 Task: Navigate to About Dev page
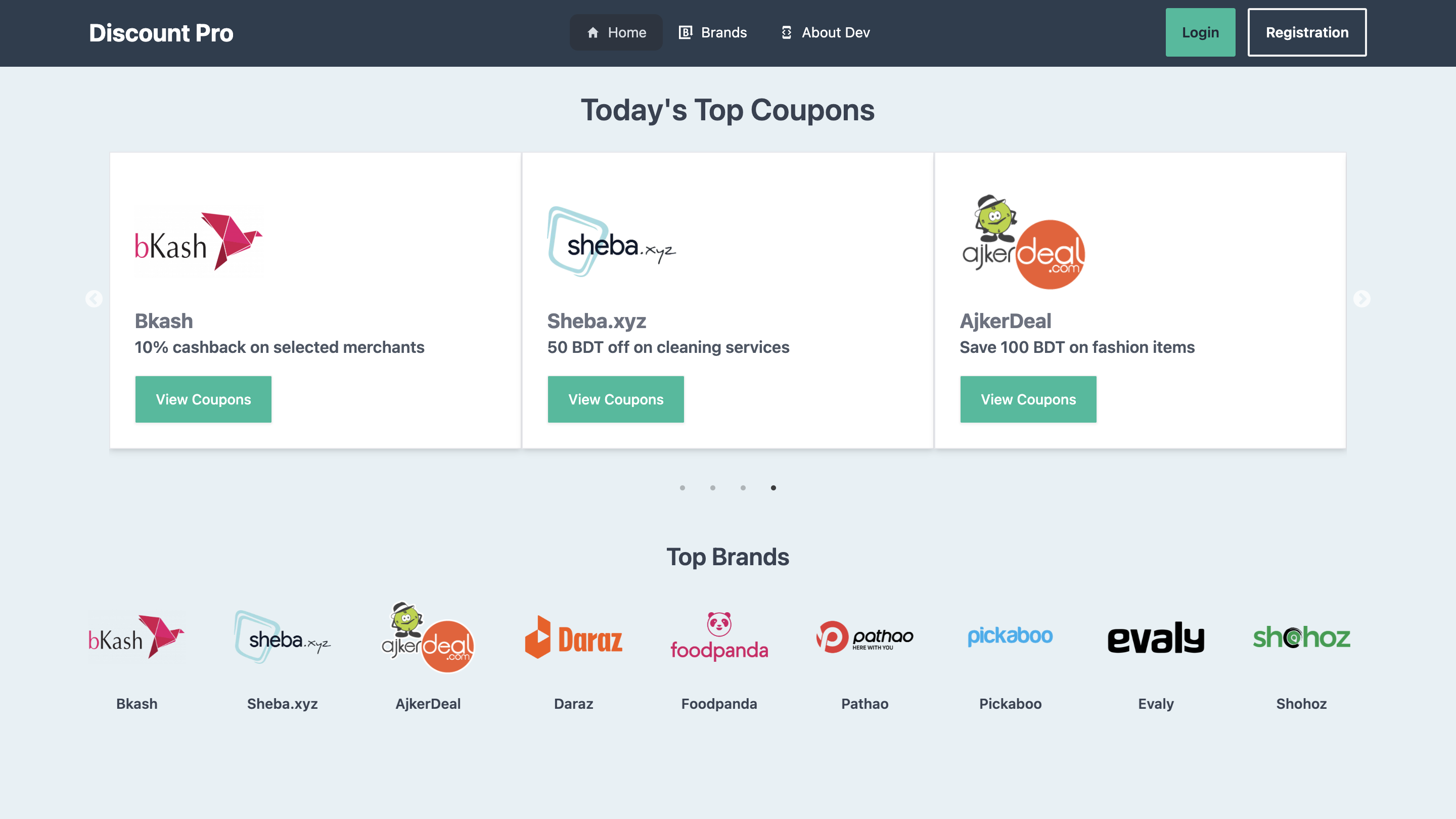825,32
